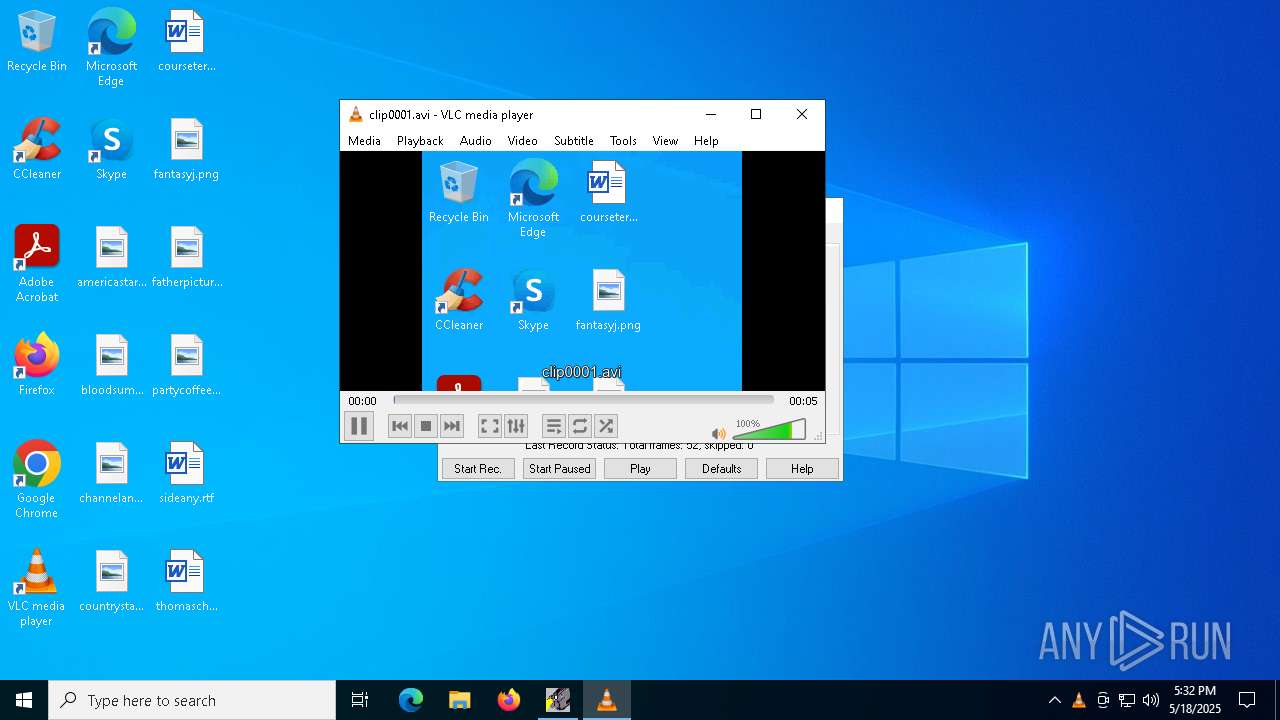This screenshot has width=1280, height=720.
Task: Toggle the VLC elapsed time display 00:00
Action: [x=362, y=401]
